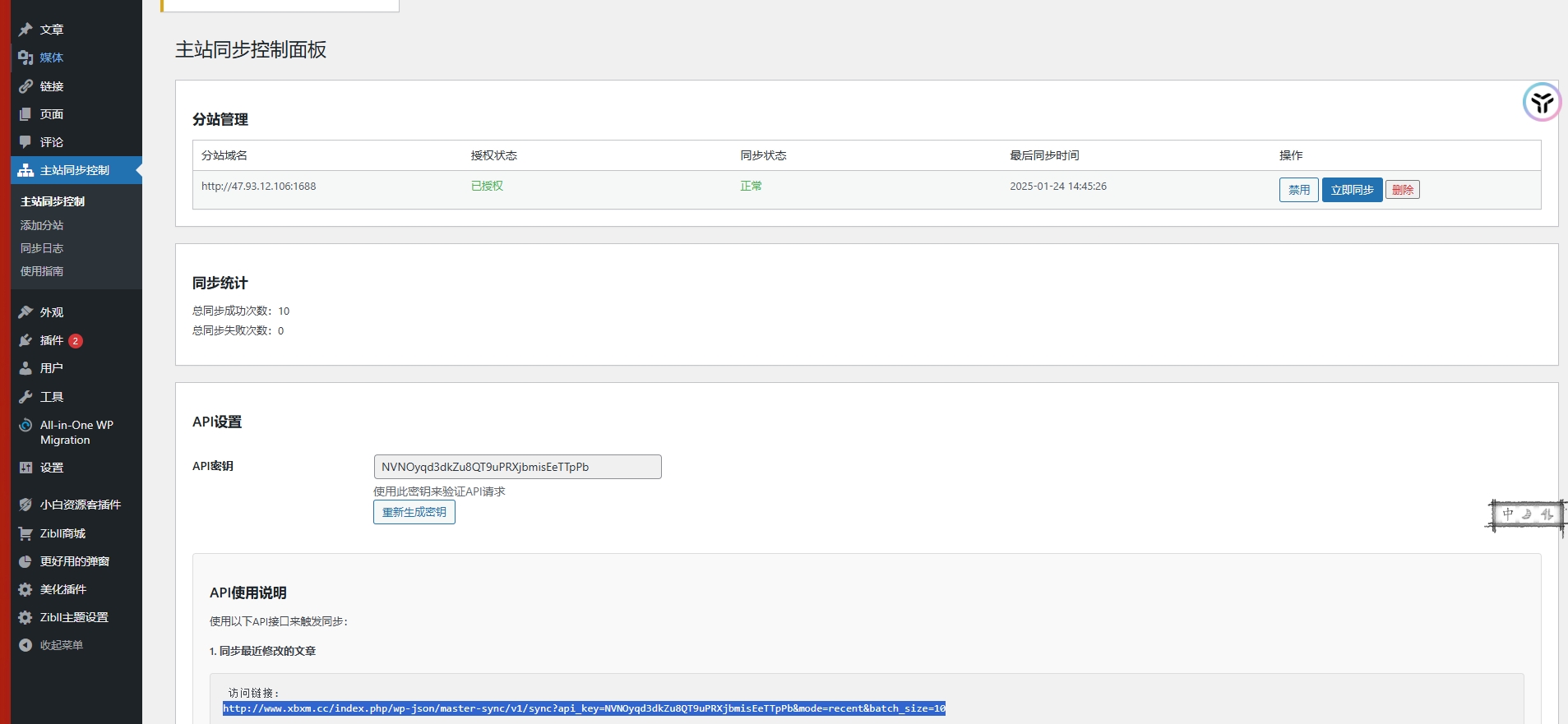
Task: Toggle the IME 中 language indicator
Action: coord(1508,514)
